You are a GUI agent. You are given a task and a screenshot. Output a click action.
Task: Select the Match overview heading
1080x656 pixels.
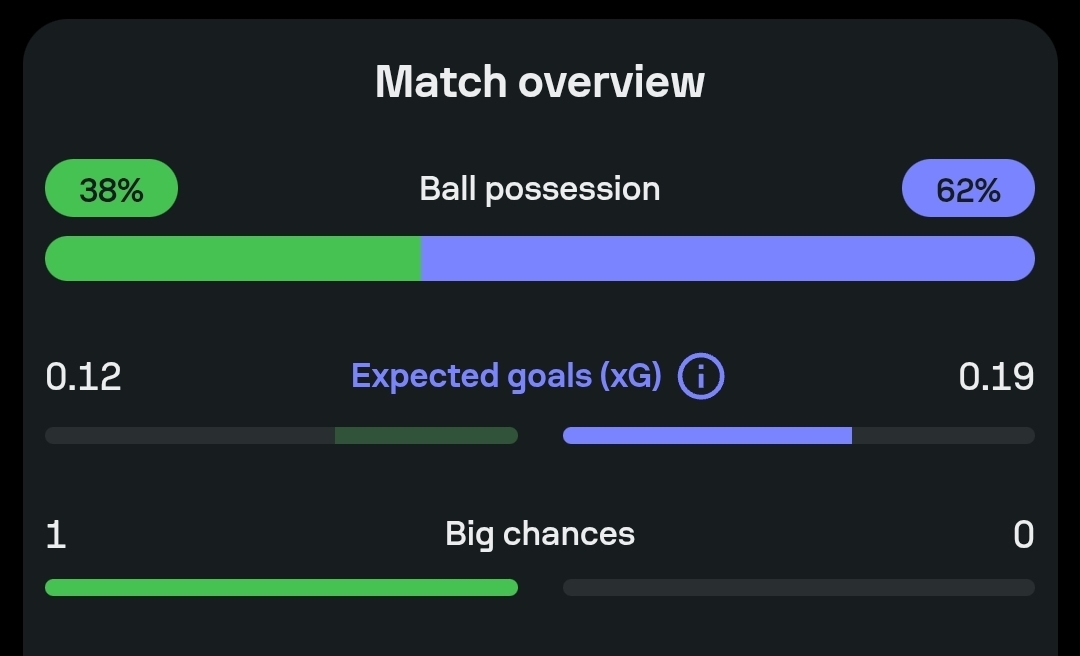click(540, 81)
